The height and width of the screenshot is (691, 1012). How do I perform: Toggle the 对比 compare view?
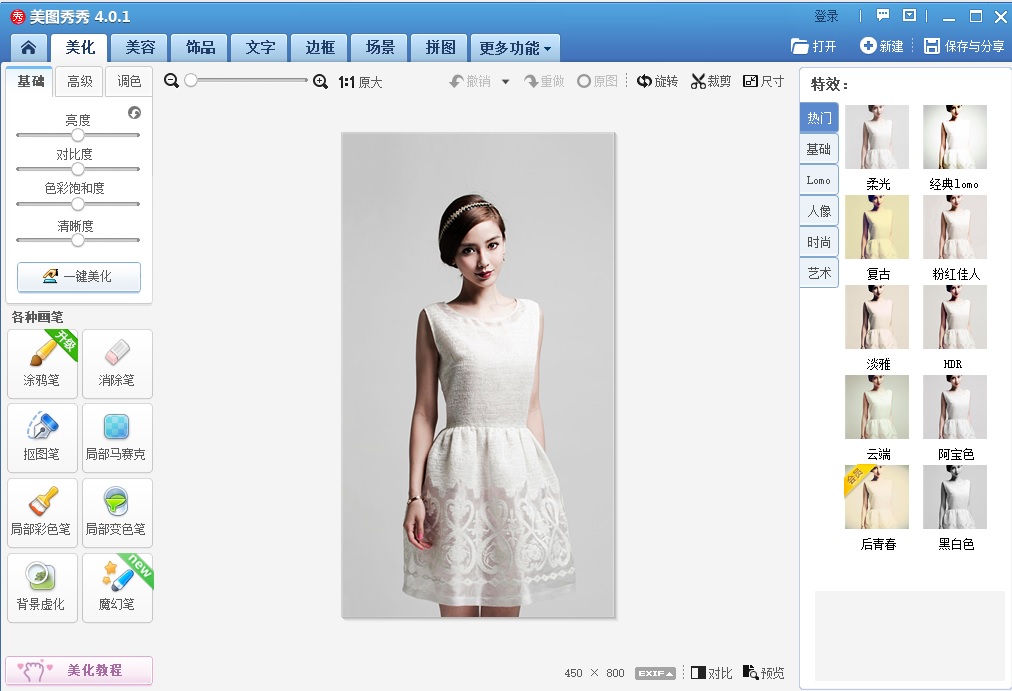[711, 673]
